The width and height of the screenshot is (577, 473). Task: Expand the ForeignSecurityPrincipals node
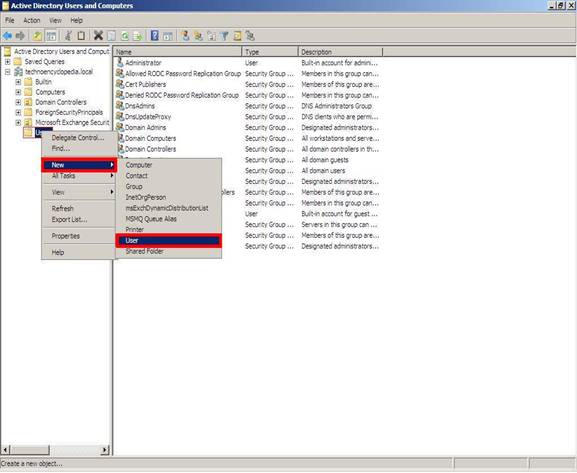(18, 112)
